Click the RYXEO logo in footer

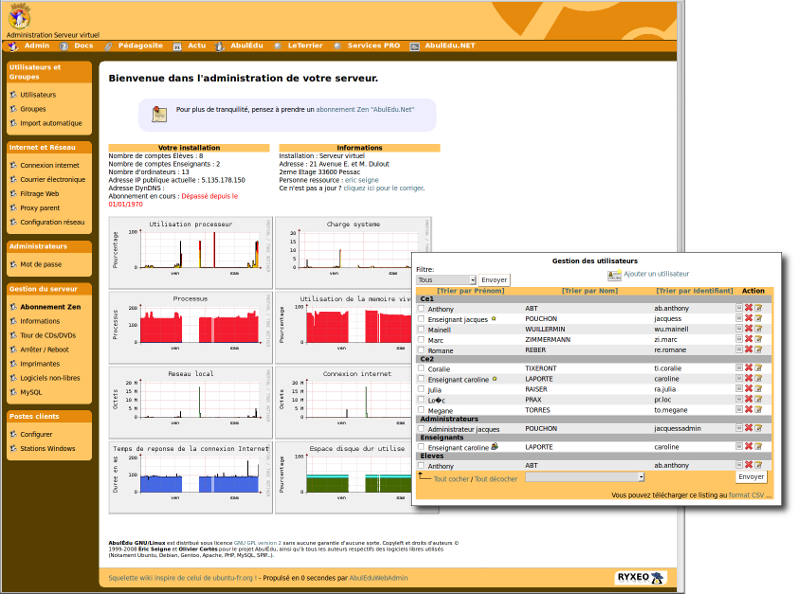[640, 578]
